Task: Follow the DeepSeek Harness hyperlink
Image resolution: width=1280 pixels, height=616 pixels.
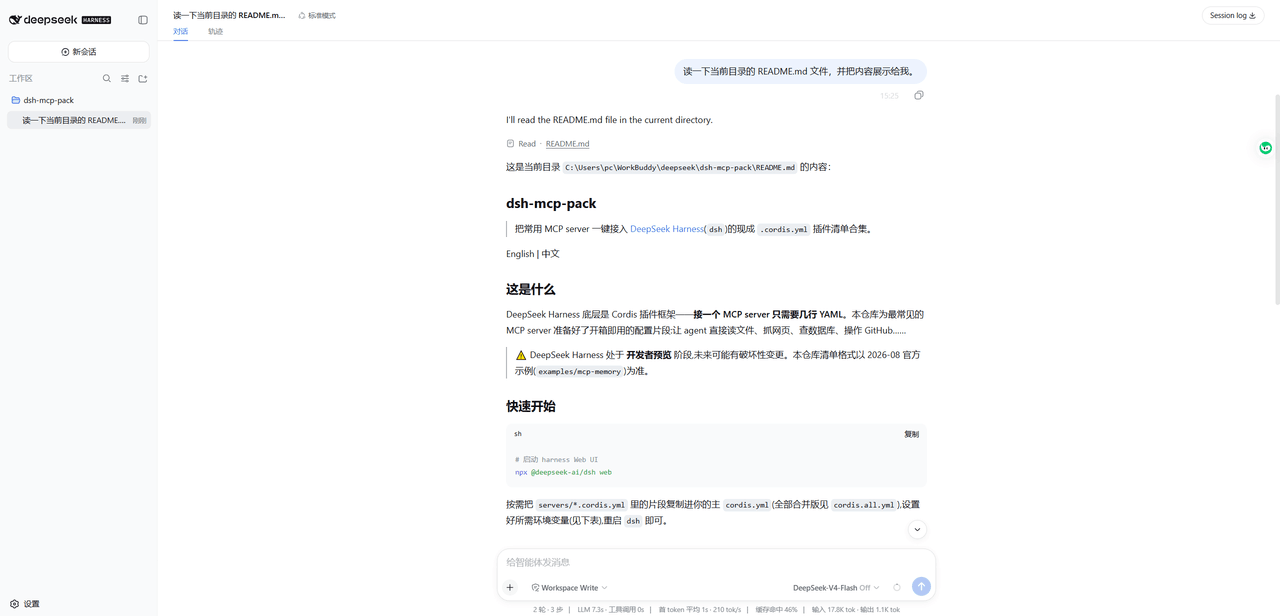Action: tap(667, 229)
